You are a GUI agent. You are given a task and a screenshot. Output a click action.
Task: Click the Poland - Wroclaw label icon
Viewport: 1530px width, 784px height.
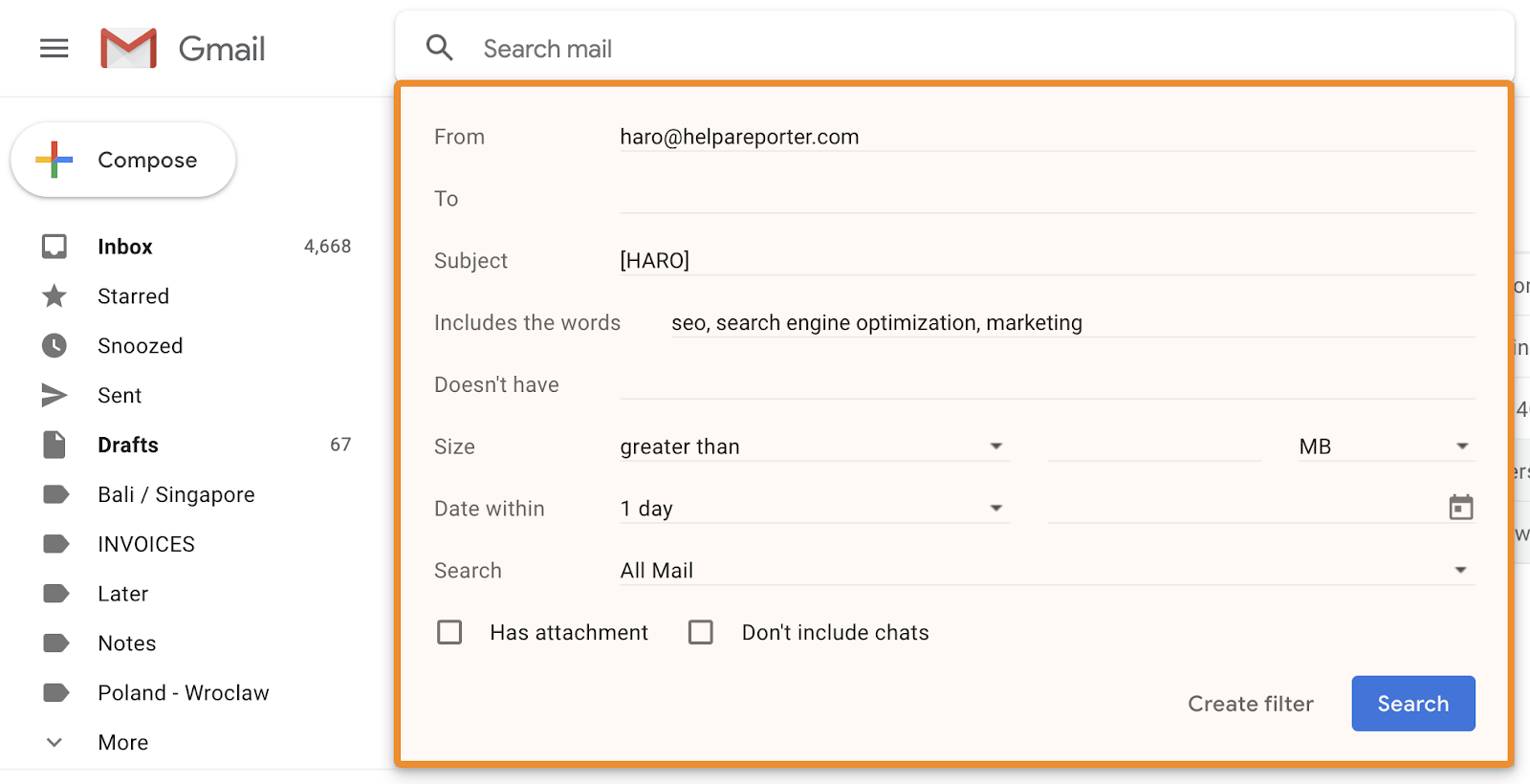click(56, 693)
